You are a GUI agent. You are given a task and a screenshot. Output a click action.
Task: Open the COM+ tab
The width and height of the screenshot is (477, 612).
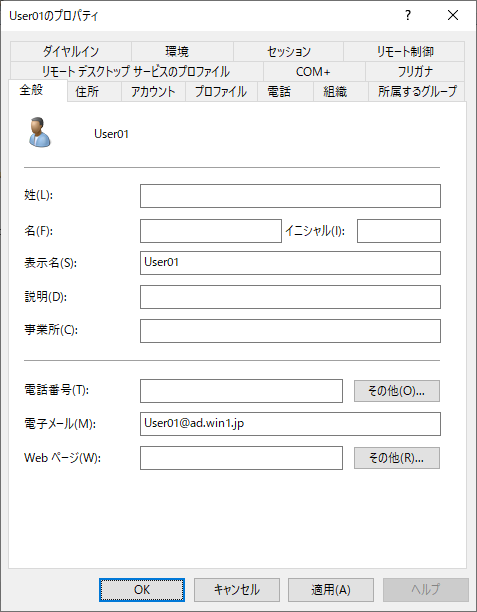point(314,71)
